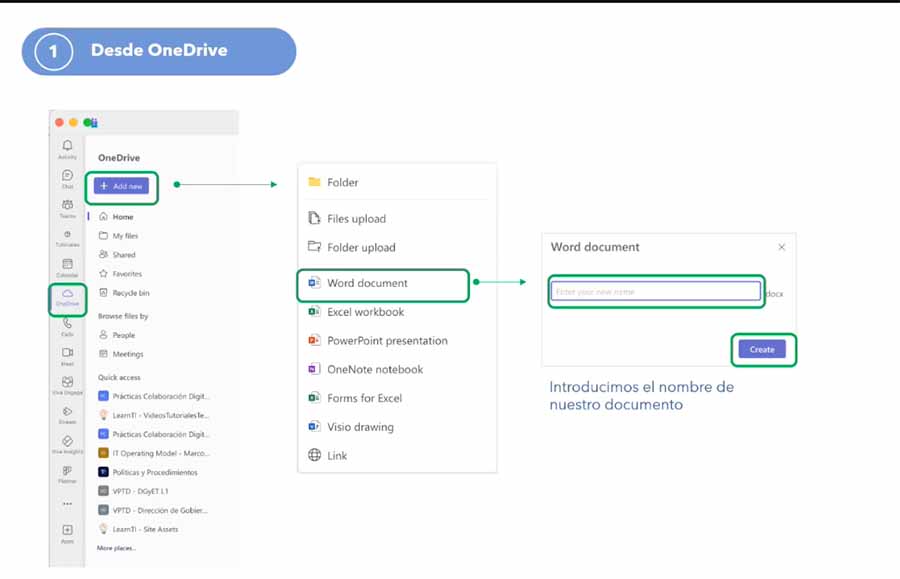Screen dimensions: 900x579
Task: Open the Apps store icon in sidebar
Action: click(67, 534)
